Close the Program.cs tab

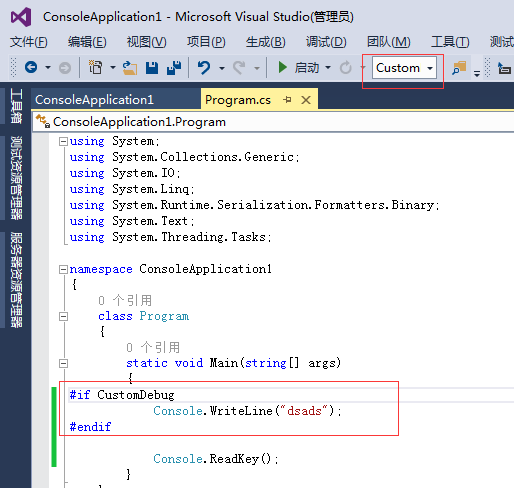click(306, 100)
